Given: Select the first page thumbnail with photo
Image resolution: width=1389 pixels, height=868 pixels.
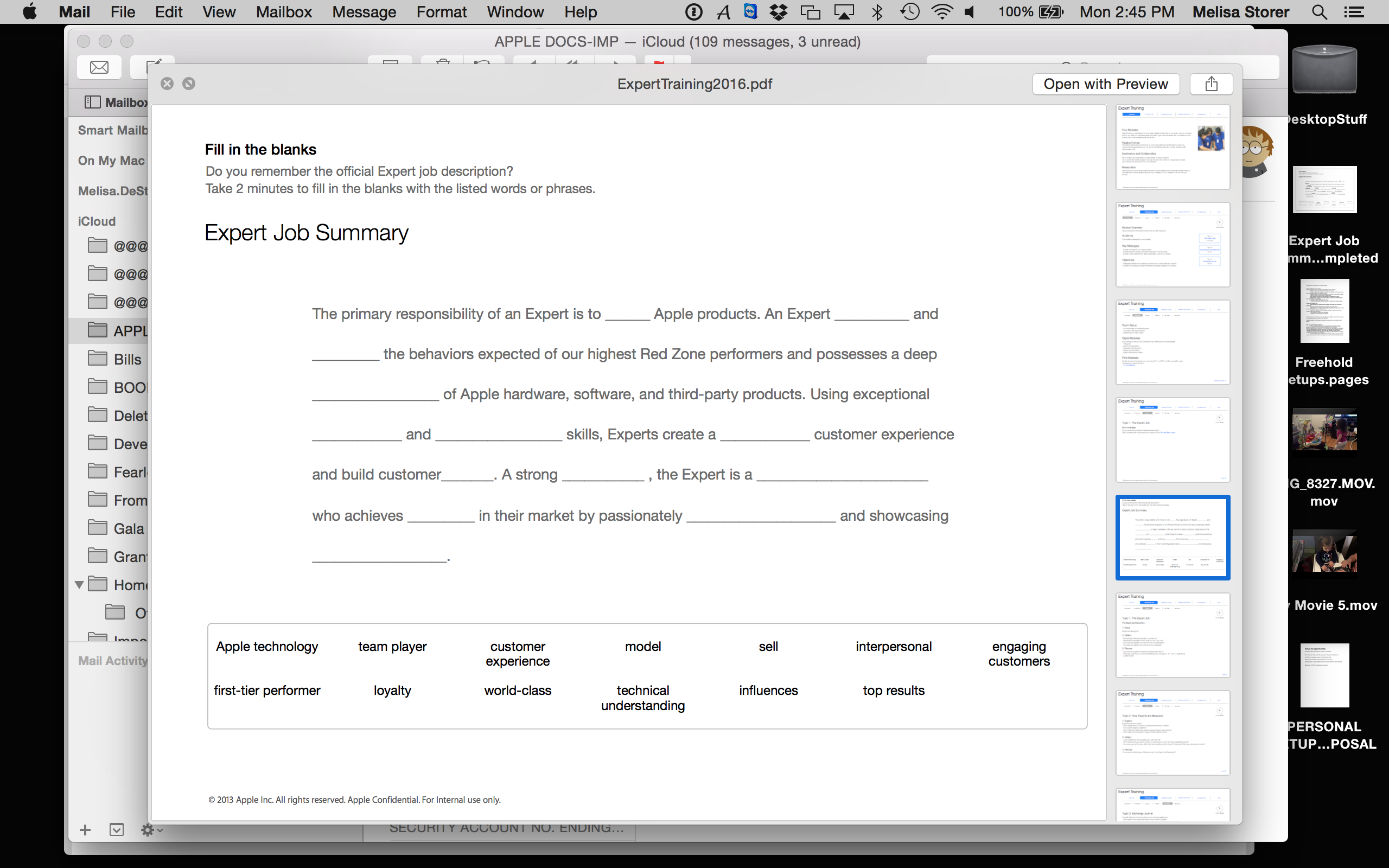Looking at the screenshot, I should coord(1172,147).
